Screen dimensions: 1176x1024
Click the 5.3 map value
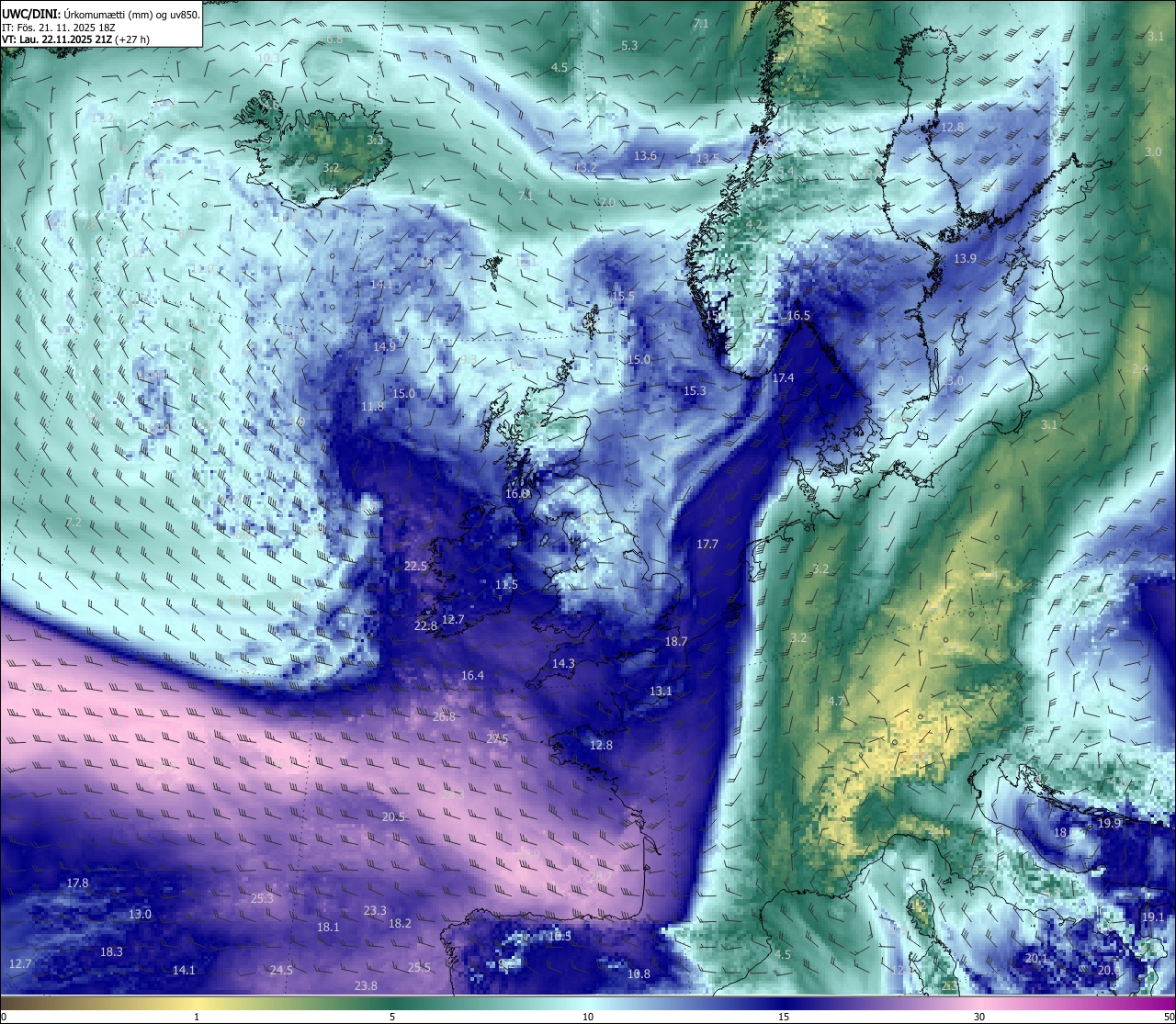click(629, 46)
